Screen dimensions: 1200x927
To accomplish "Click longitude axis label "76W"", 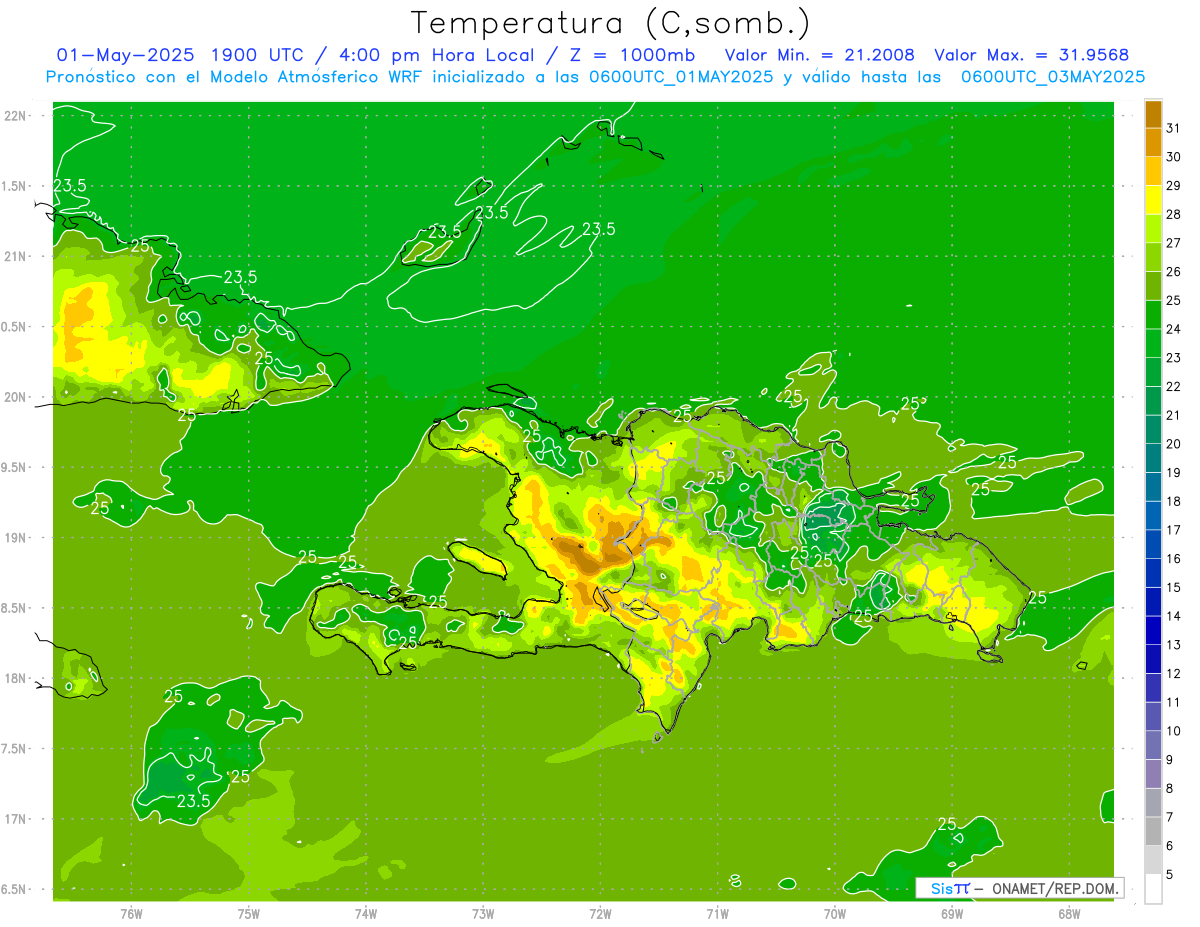I will point(131,913).
